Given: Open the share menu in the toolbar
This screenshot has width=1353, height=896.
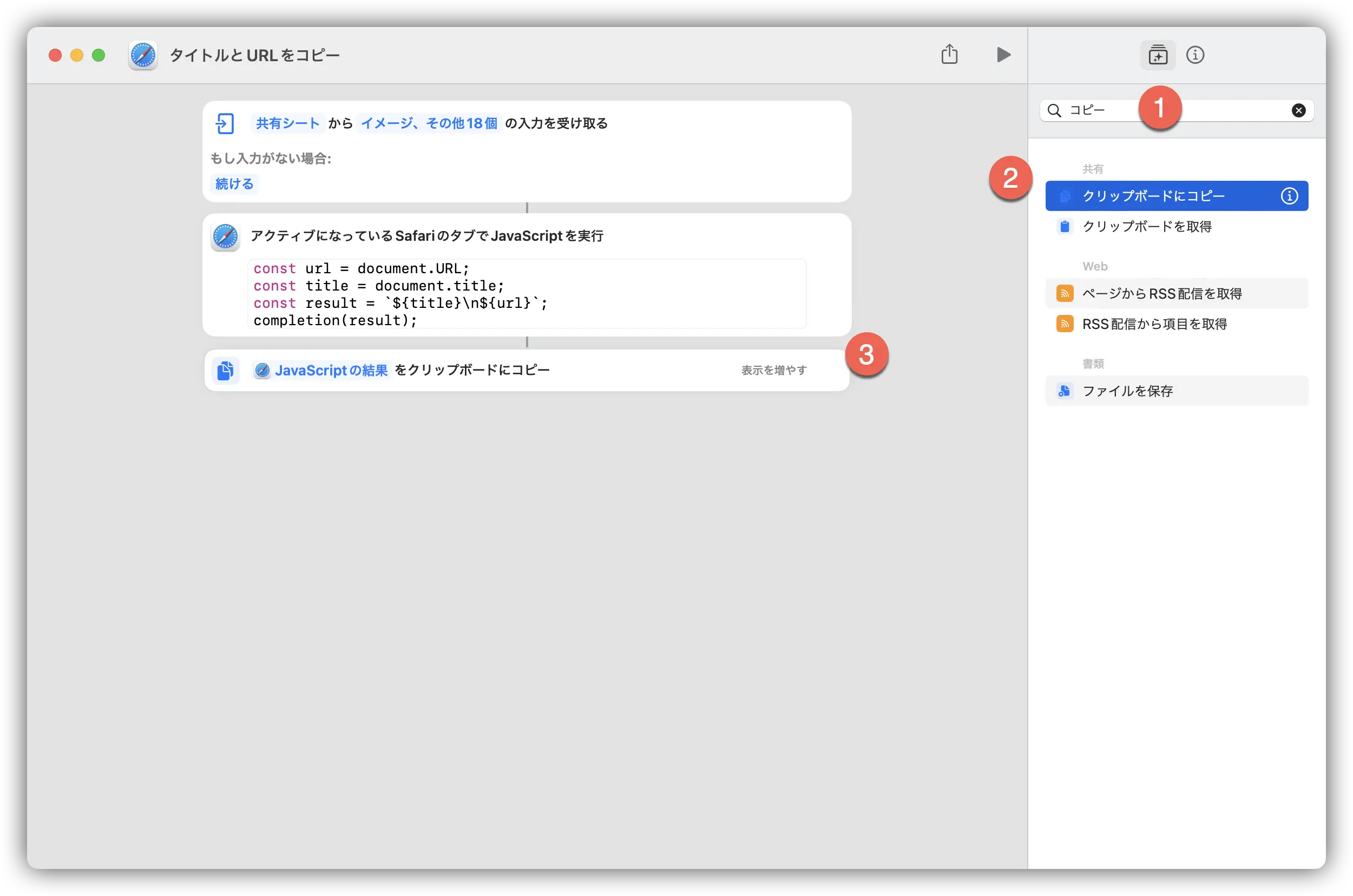Looking at the screenshot, I should click(950, 54).
